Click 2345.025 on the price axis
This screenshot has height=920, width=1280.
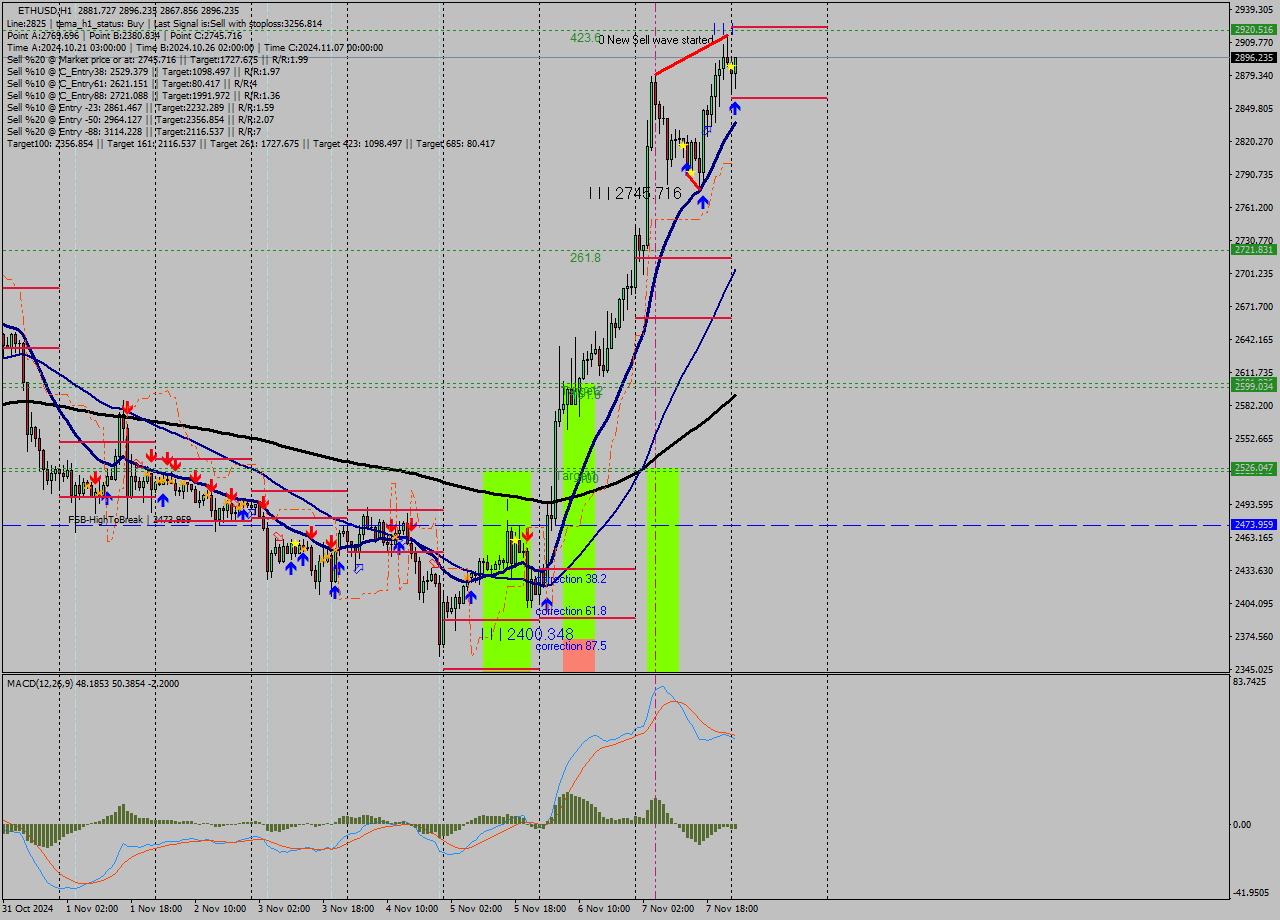1254,669
